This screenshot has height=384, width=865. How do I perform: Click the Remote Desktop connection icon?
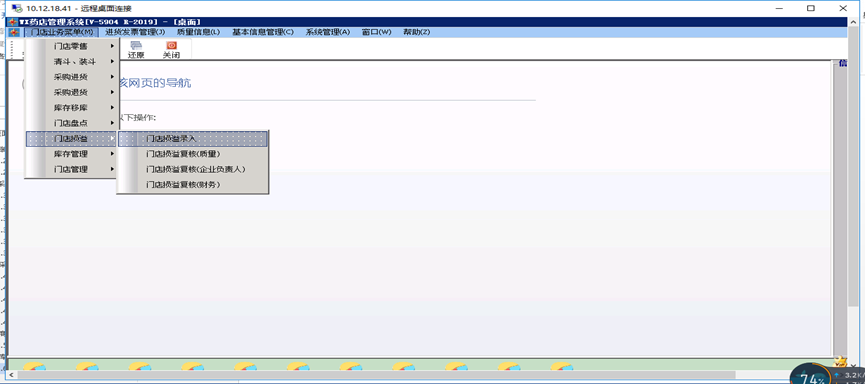(x=17, y=8)
